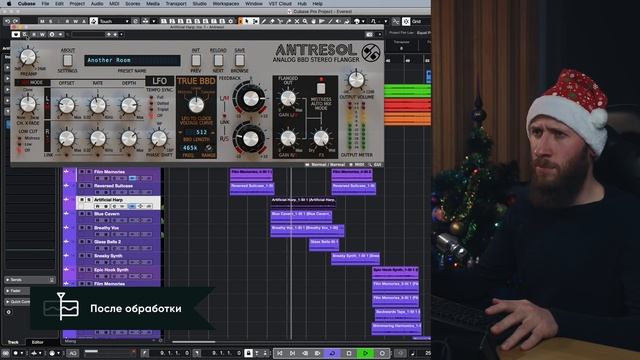Click the OUTPUT VOLUME knob
Screen dimensions: 640x360
pyautogui.click(x=356, y=80)
